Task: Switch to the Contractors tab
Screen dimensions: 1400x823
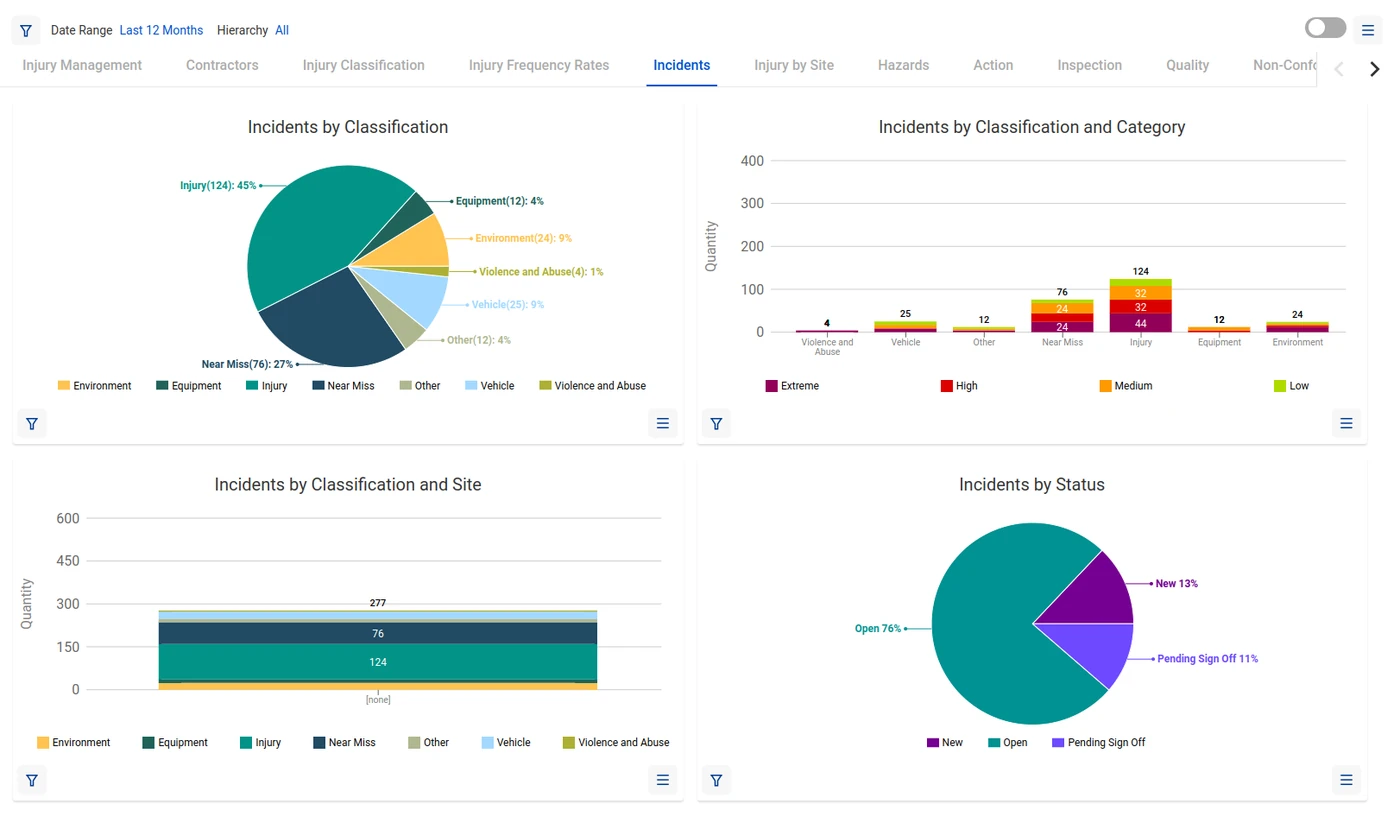Action: (222, 65)
